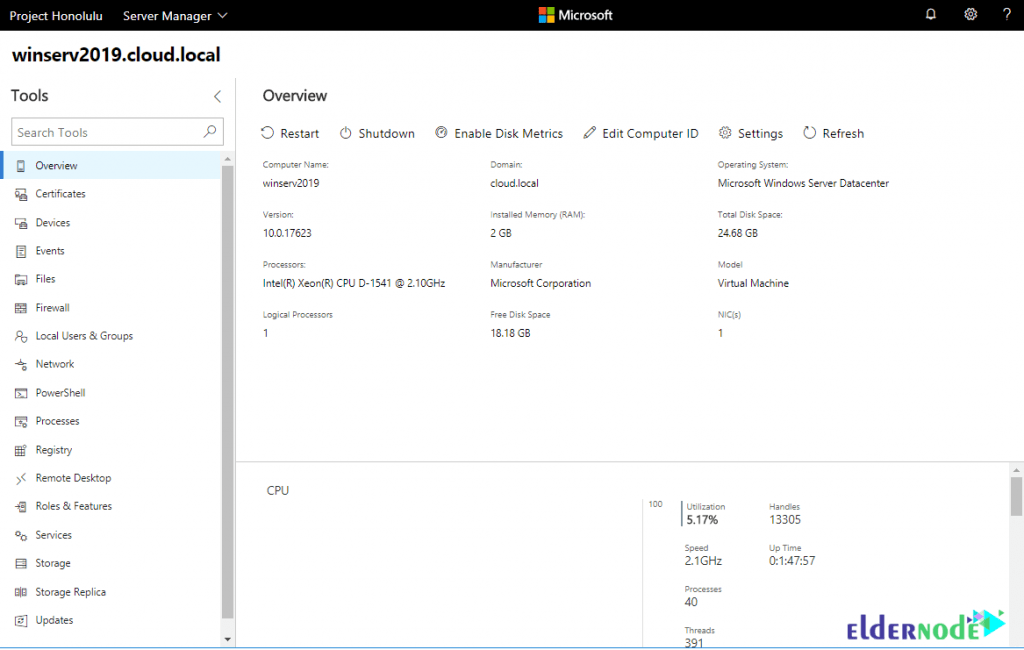The width and height of the screenshot is (1024, 650).
Task: Click Project Honolulu in the menu bar
Action: [55, 15]
